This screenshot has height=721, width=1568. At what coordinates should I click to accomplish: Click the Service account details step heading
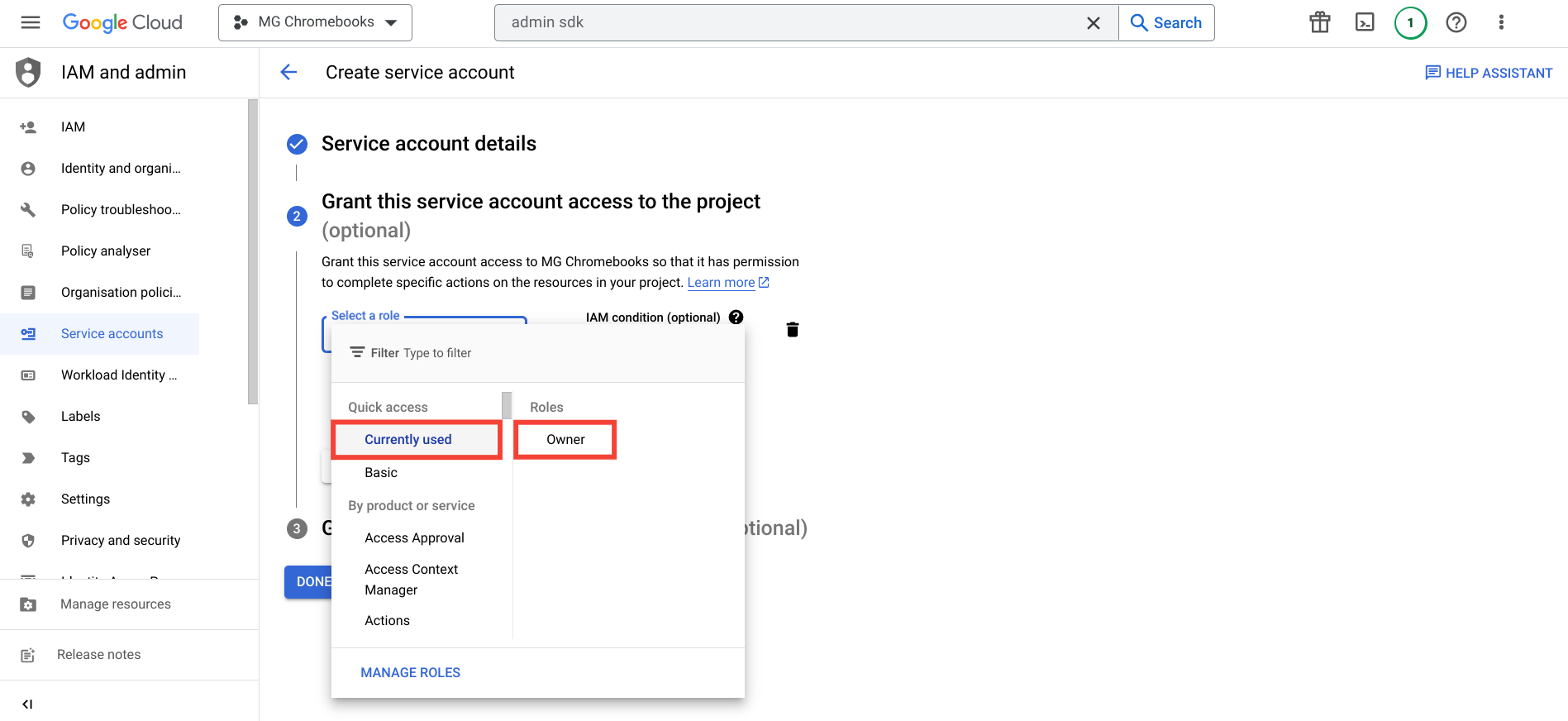pos(429,144)
